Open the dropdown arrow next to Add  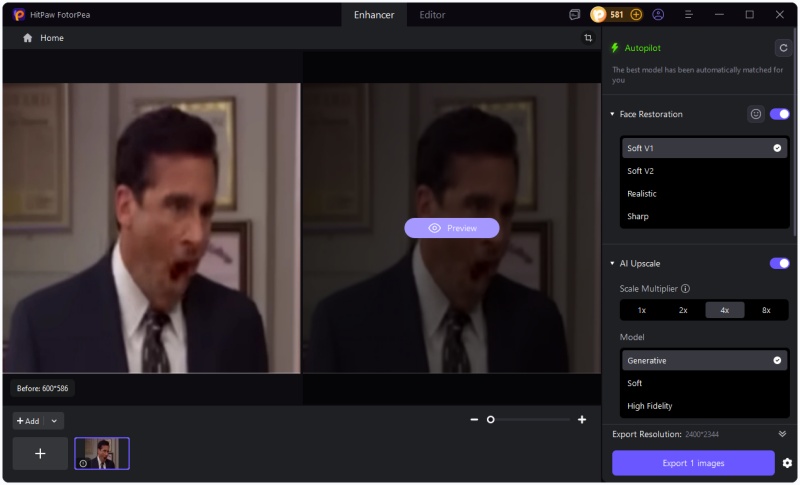[x=54, y=421]
